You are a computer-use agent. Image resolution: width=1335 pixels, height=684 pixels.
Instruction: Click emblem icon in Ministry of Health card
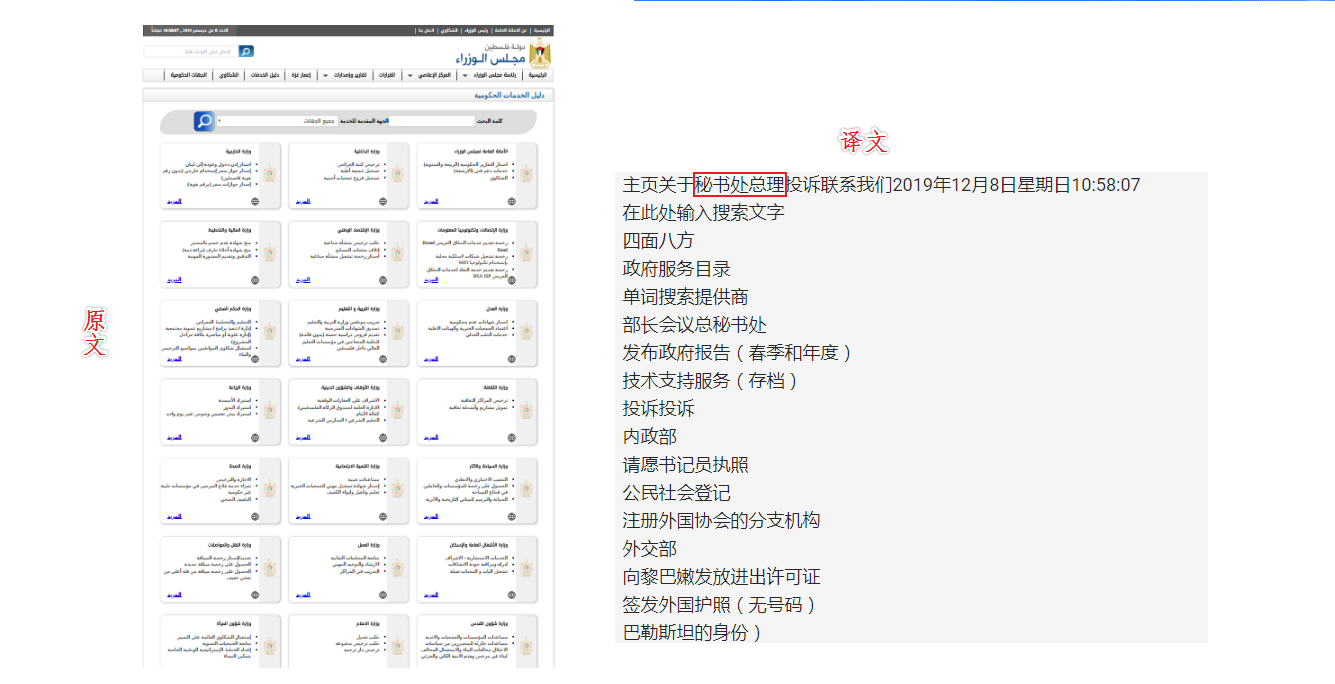270,488
